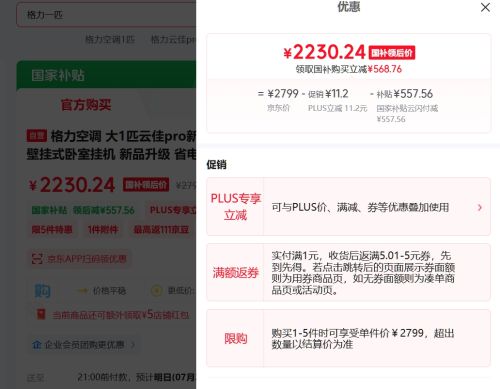Open the 限购 promotion row
The image size is (500, 389).
(348, 338)
